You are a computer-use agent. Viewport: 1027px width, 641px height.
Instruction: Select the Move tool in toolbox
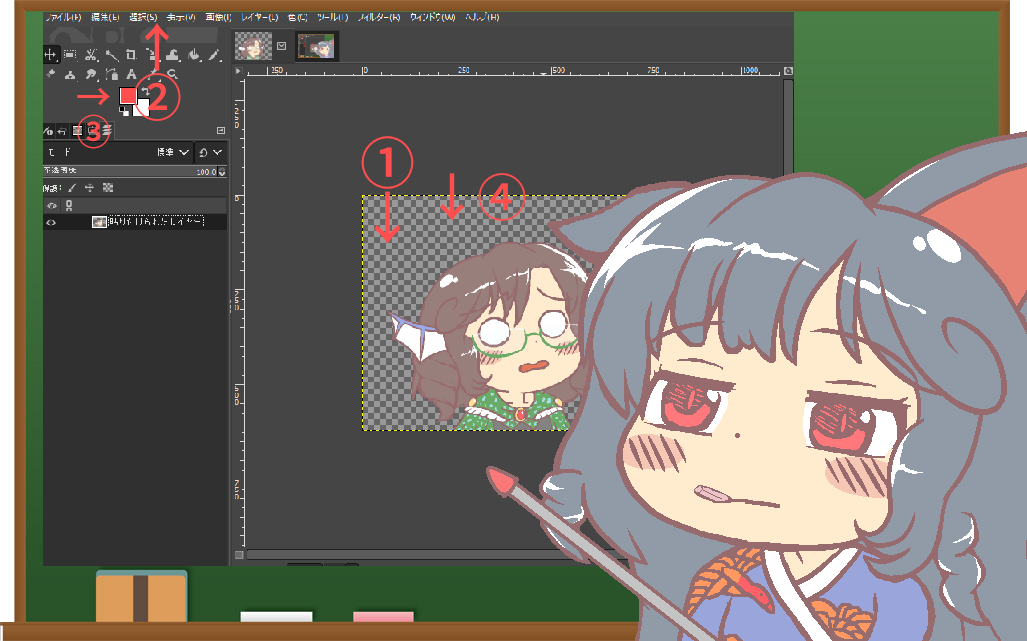click(x=50, y=55)
